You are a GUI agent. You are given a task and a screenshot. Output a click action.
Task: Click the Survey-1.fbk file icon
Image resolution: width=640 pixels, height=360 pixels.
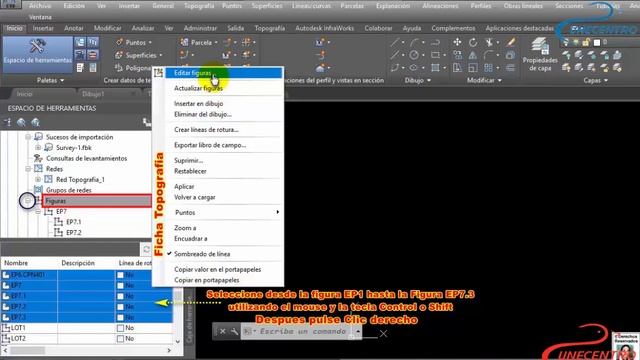(x=49, y=147)
